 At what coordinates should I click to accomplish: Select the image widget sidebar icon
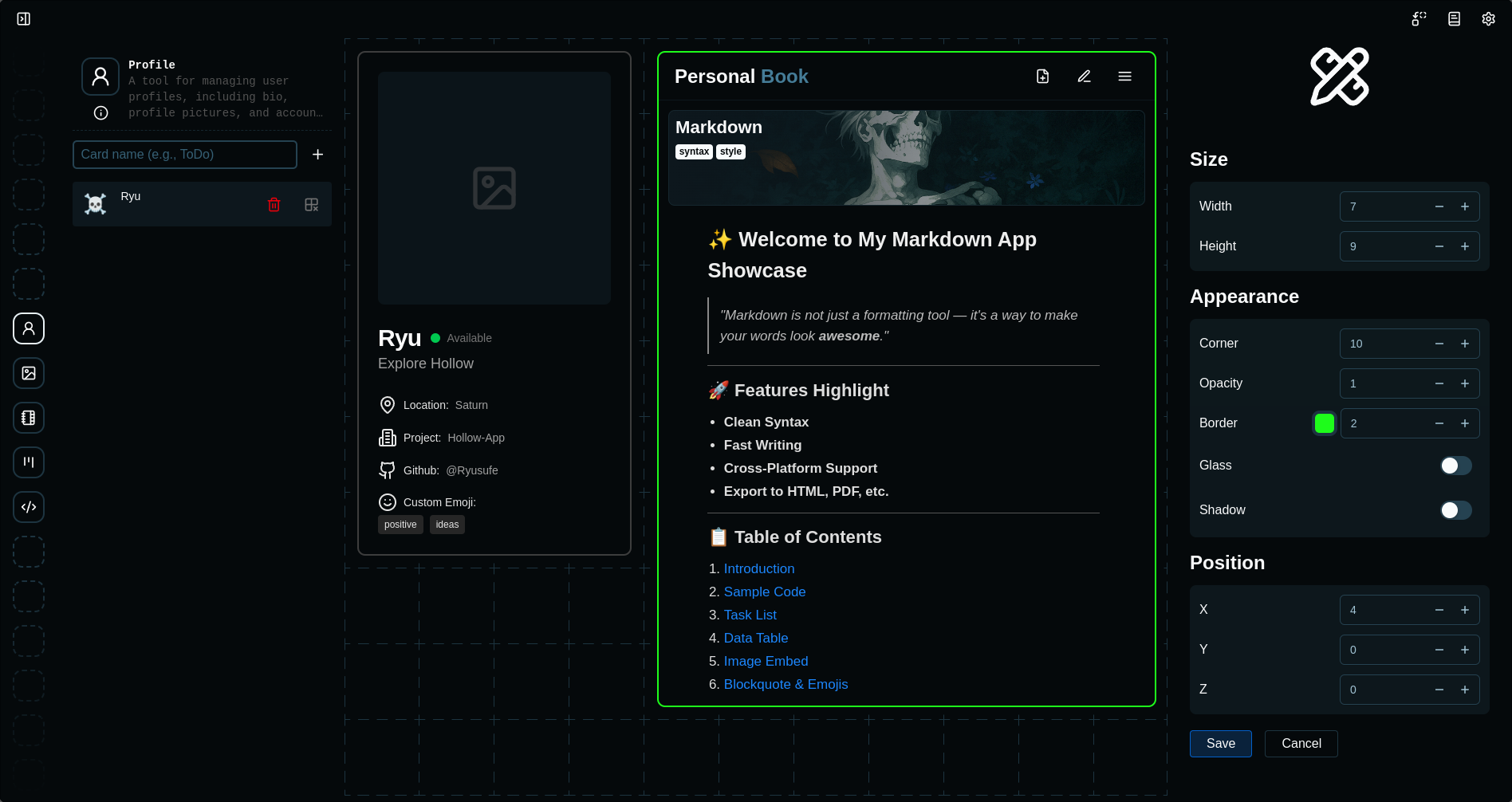tap(29, 373)
